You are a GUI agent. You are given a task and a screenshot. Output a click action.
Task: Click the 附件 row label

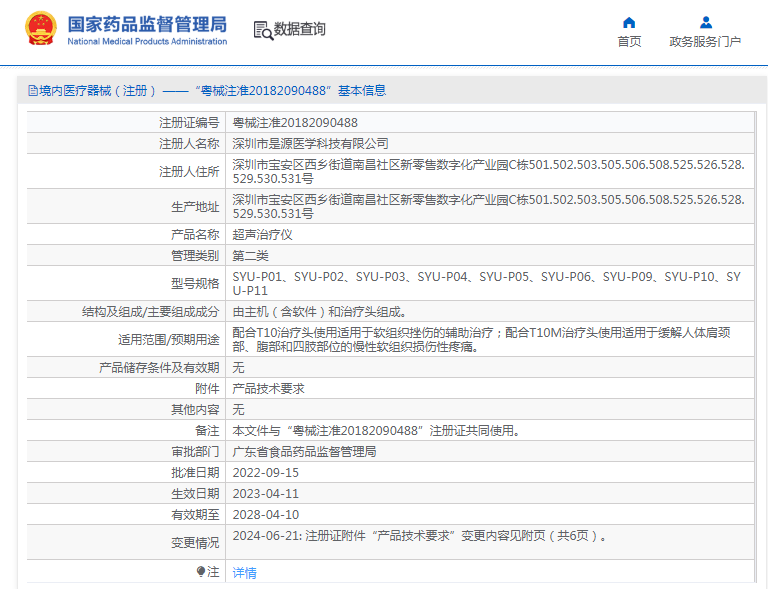tap(207, 389)
